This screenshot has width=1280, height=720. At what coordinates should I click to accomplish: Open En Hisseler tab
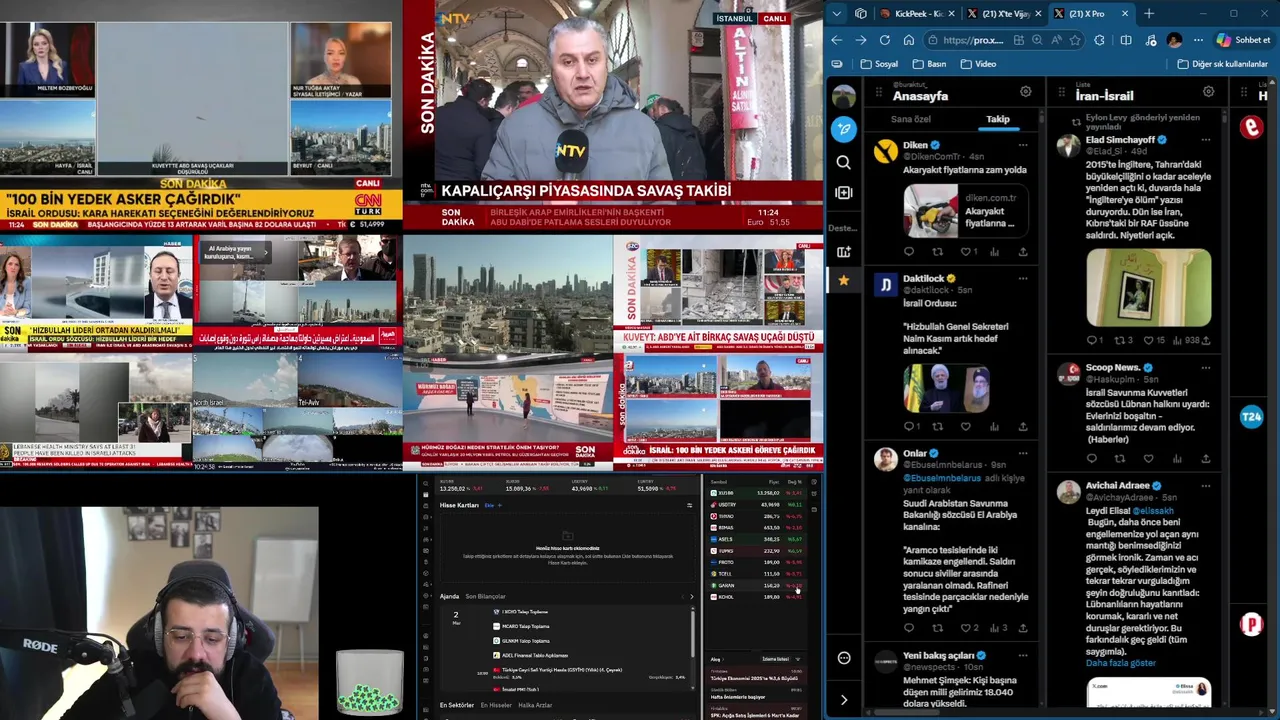496,705
